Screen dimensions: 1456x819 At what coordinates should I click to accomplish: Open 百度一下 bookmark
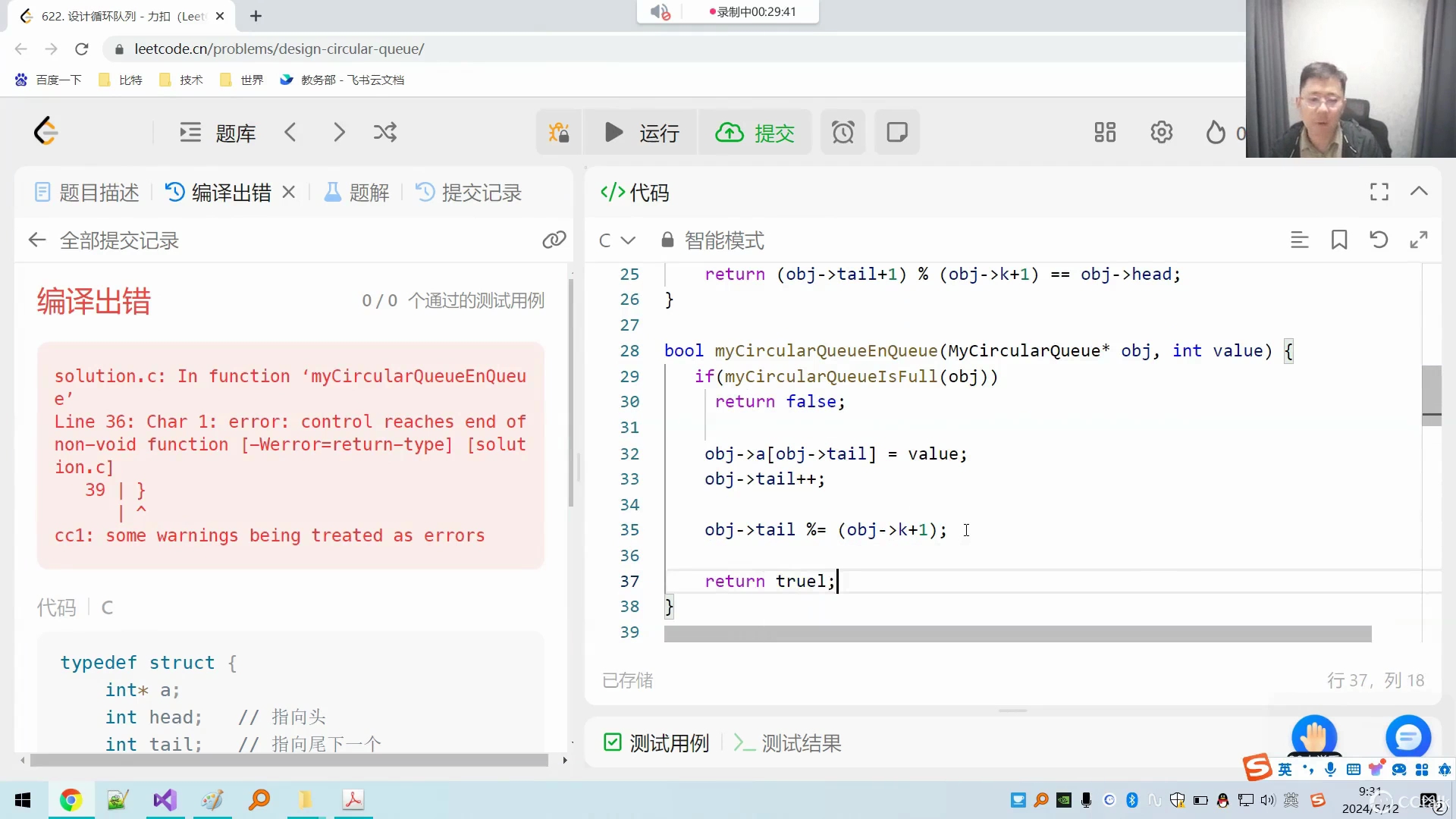(49, 80)
